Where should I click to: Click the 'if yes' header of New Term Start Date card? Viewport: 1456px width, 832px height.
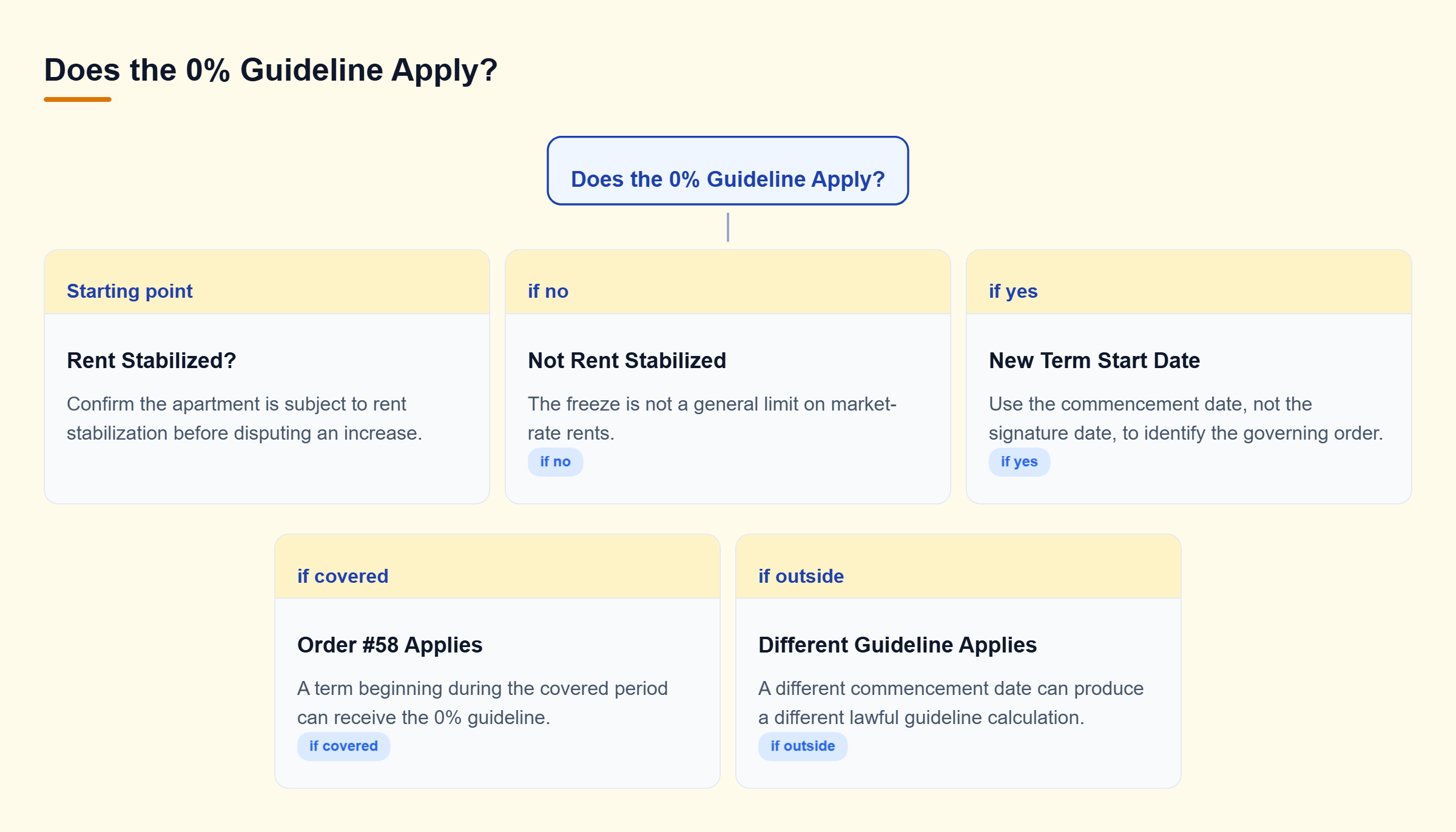(x=1188, y=282)
